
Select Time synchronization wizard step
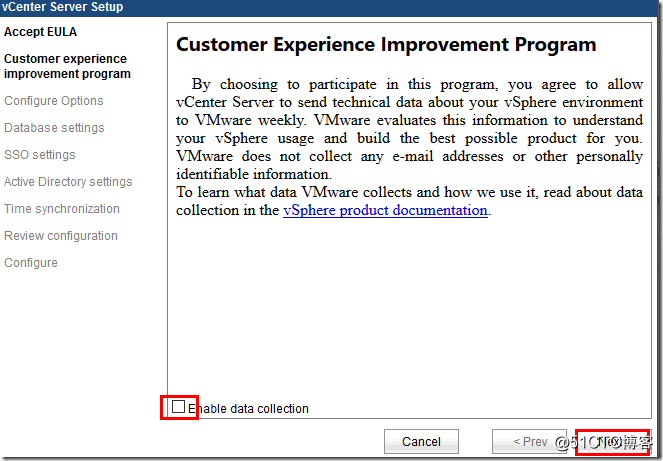coord(62,209)
